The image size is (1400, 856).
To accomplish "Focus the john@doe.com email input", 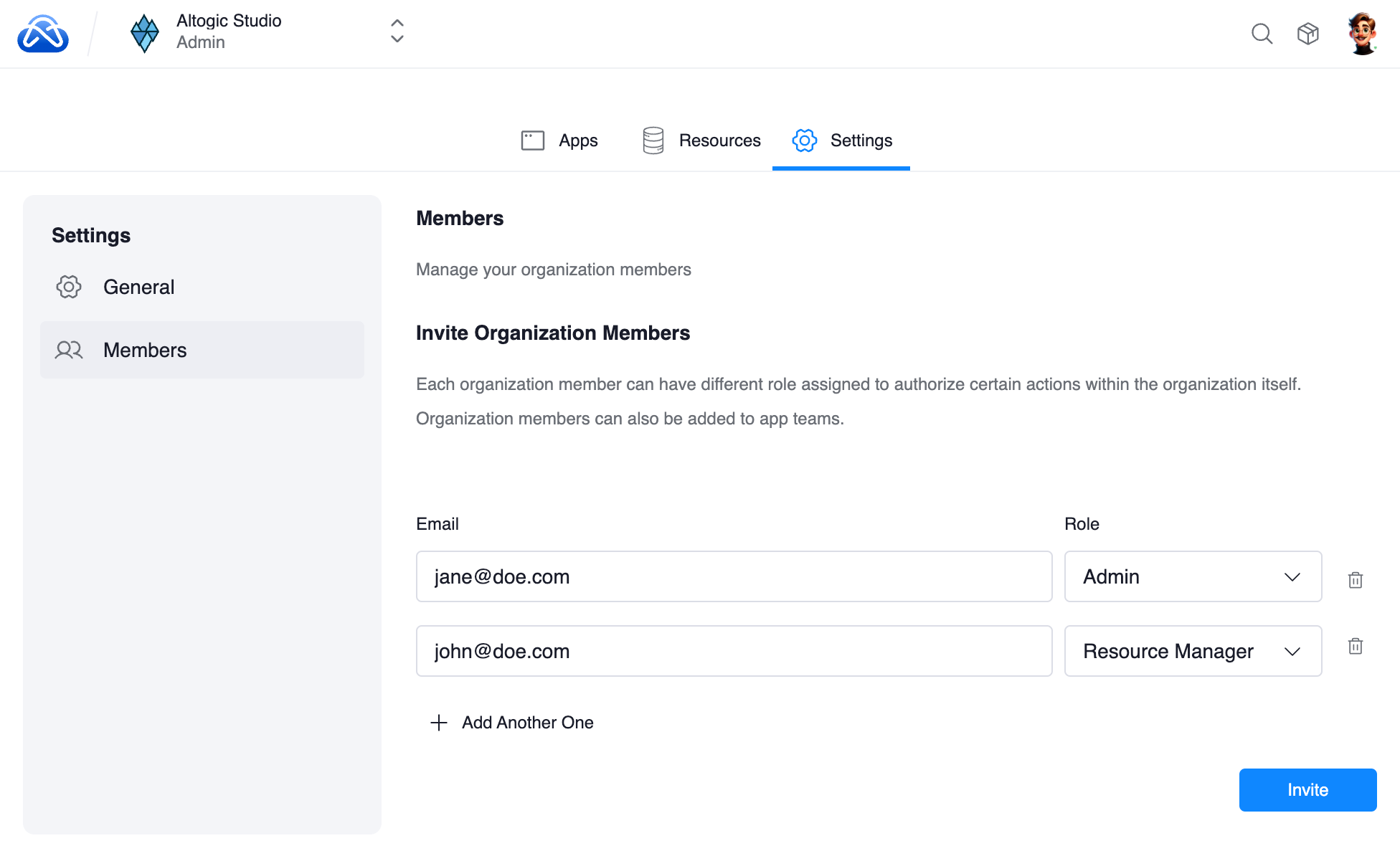I will pyautogui.click(x=733, y=651).
